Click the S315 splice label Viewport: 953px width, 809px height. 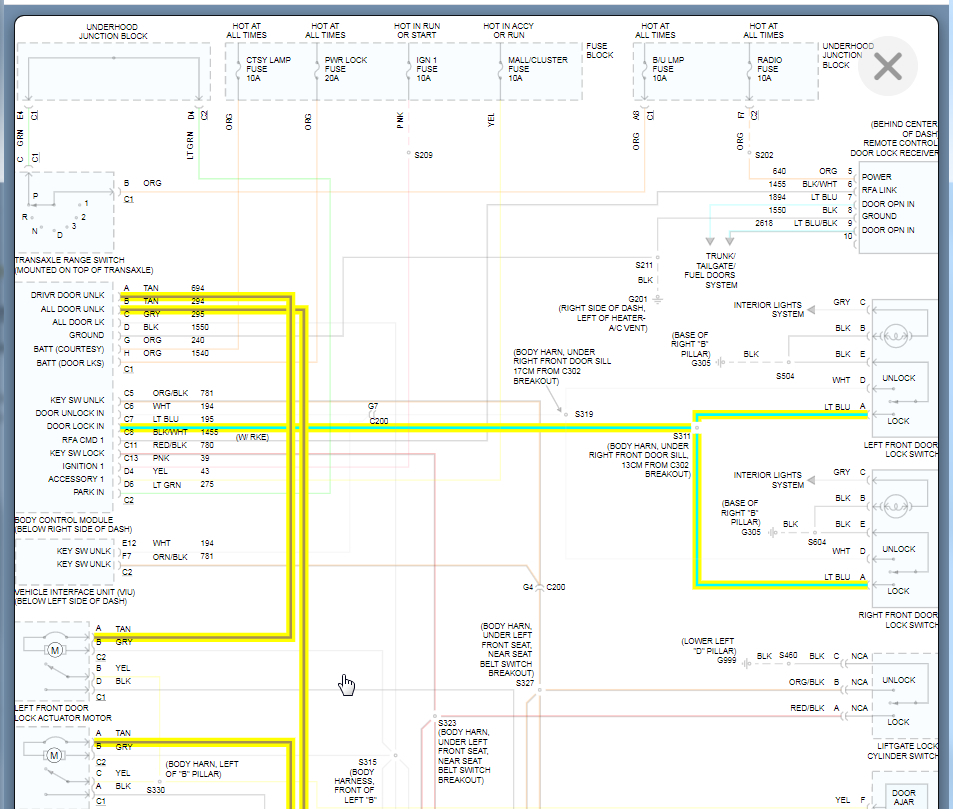(367, 762)
